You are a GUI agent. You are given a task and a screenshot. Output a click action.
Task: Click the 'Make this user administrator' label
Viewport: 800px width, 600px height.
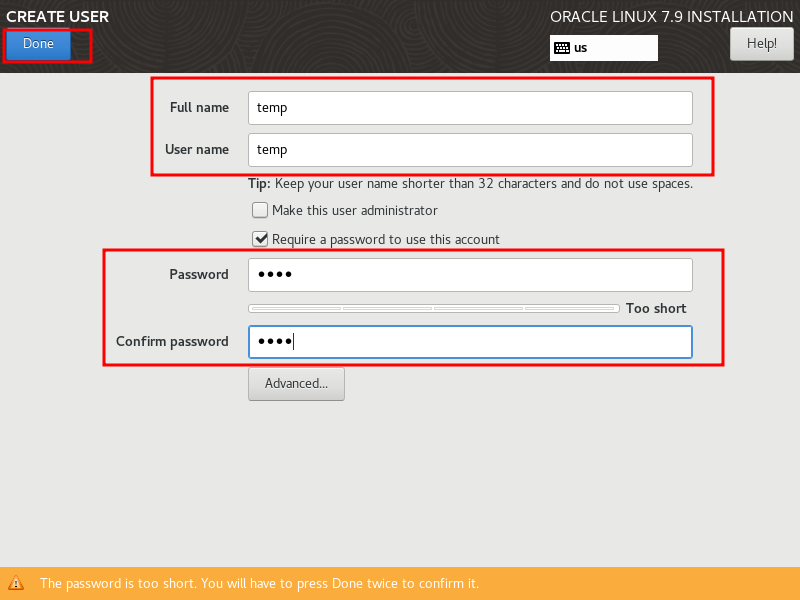(x=355, y=210)
